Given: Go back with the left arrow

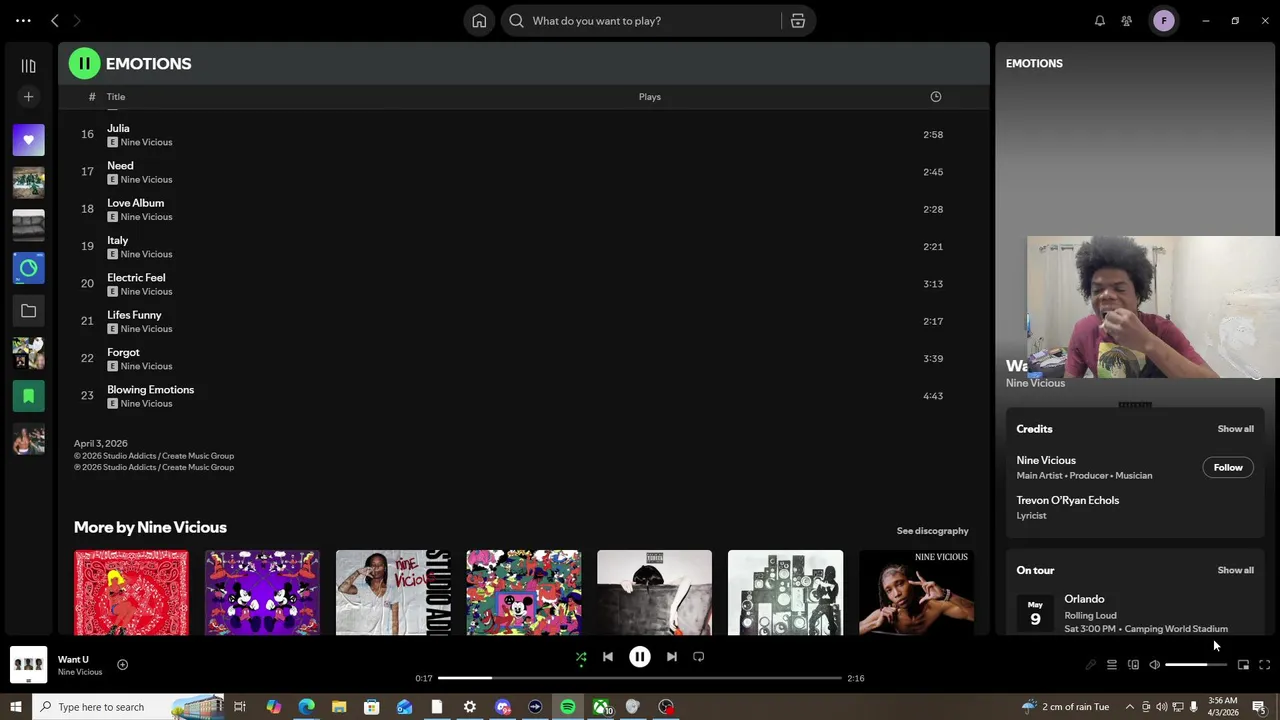Looking at the screenshot, I should click(55, 21).
